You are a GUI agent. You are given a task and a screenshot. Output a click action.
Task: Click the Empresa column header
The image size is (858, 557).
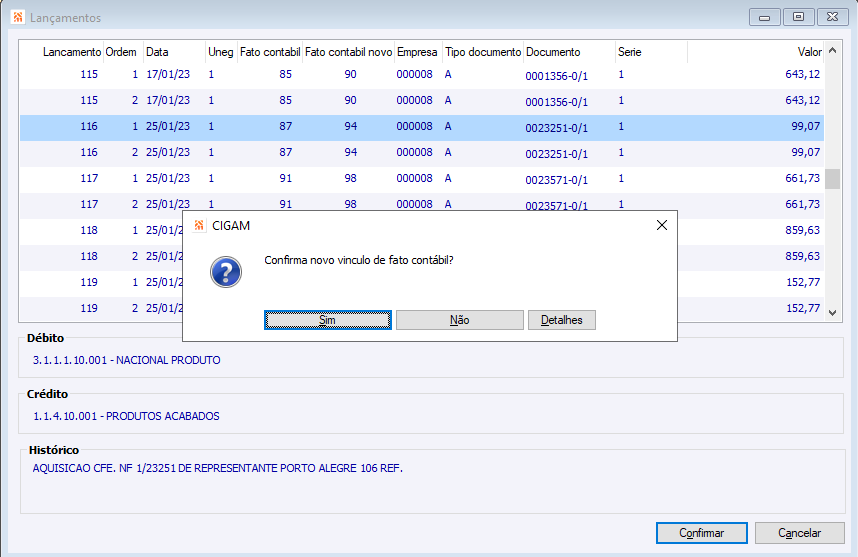click(x=417, y=52)
